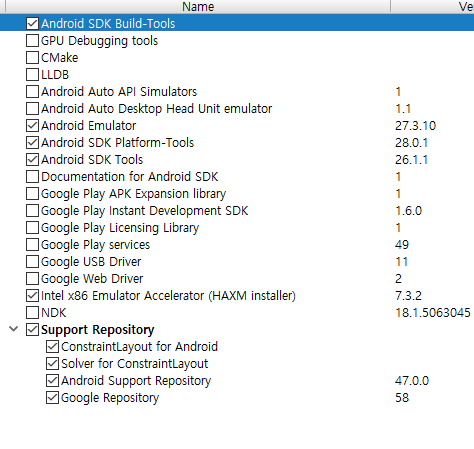Check the GPU Debugging tools checkbox
The width and height of the screenshot is (474, 449).
tap(32, 41)
